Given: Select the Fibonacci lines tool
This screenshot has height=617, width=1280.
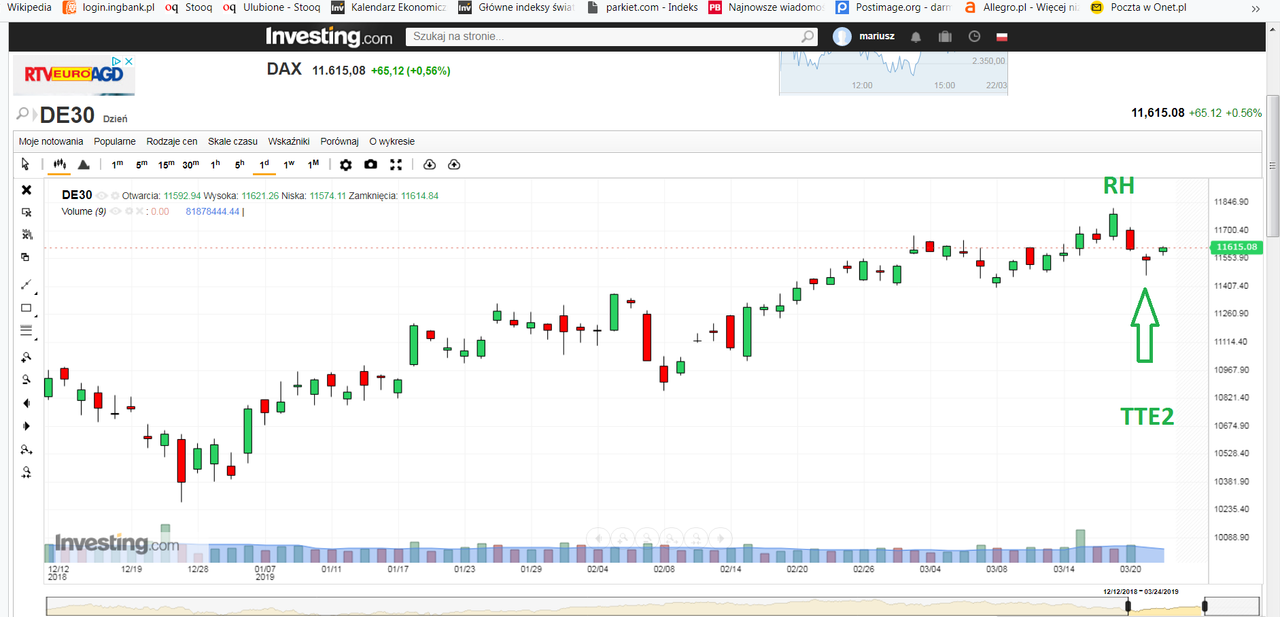Looking at the screenshot, I should (26, 330).
